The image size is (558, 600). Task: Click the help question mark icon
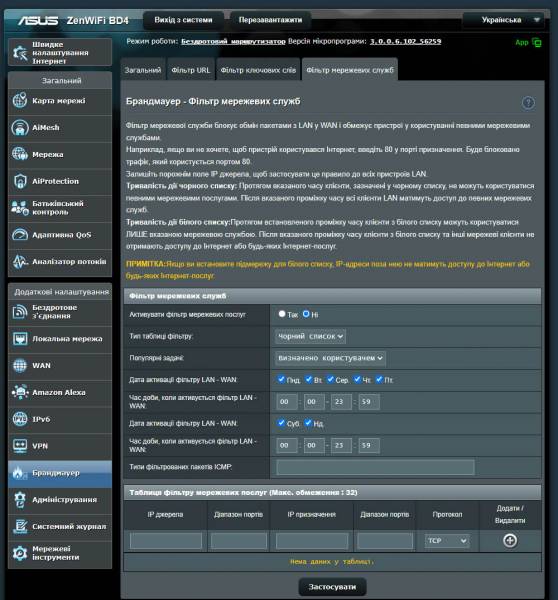coord(528,103)
